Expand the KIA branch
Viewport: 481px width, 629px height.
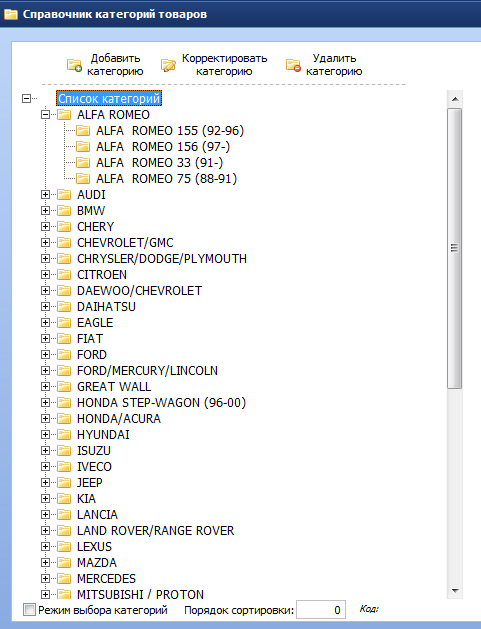(x=45, y=499)
